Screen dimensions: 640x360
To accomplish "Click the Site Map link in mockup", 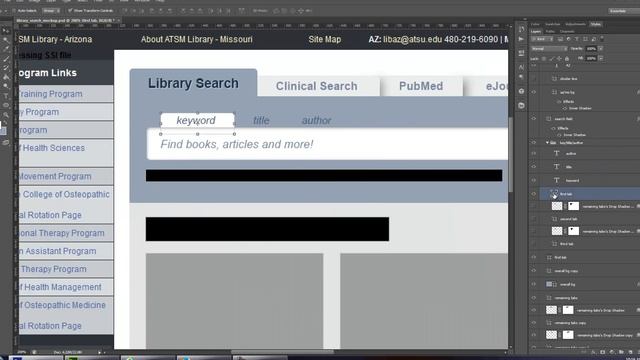I will click(324, 40).
